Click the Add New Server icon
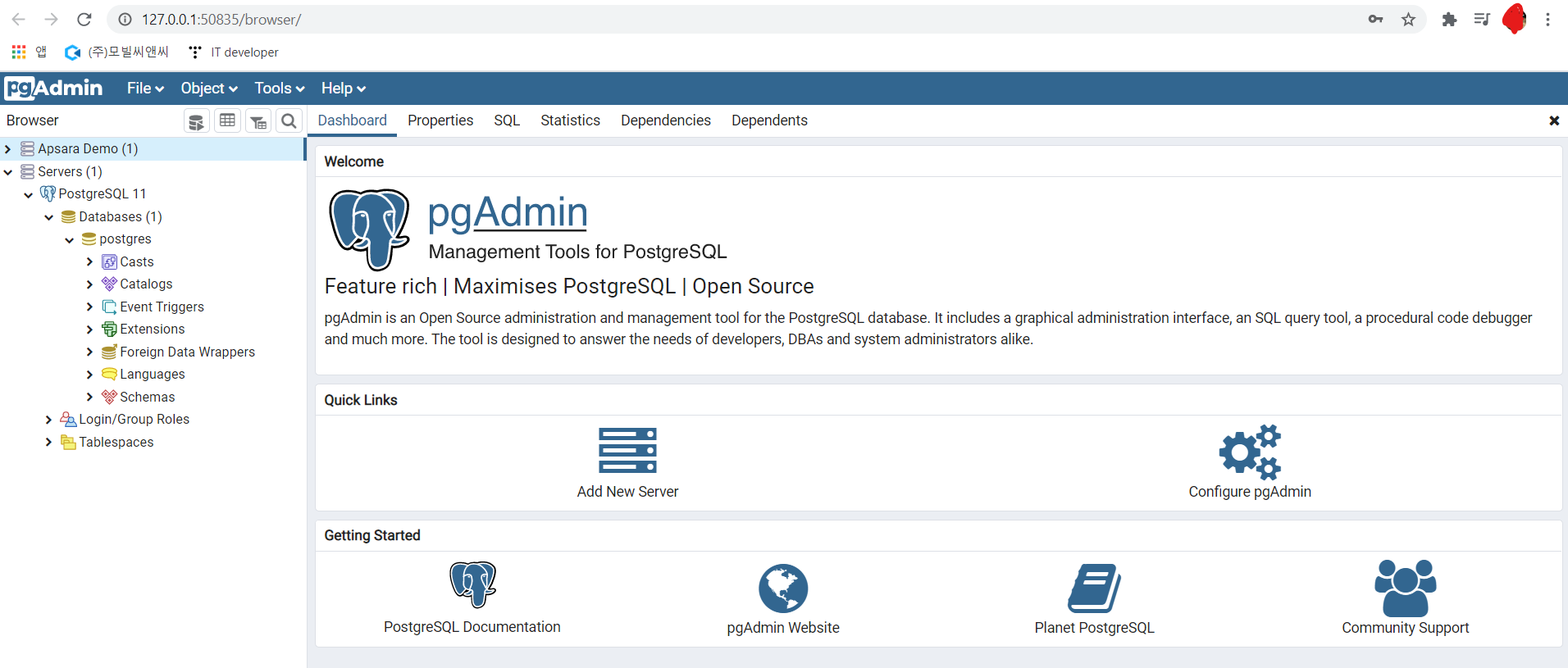Screen dimensions: 1568x668 [627, 451]
